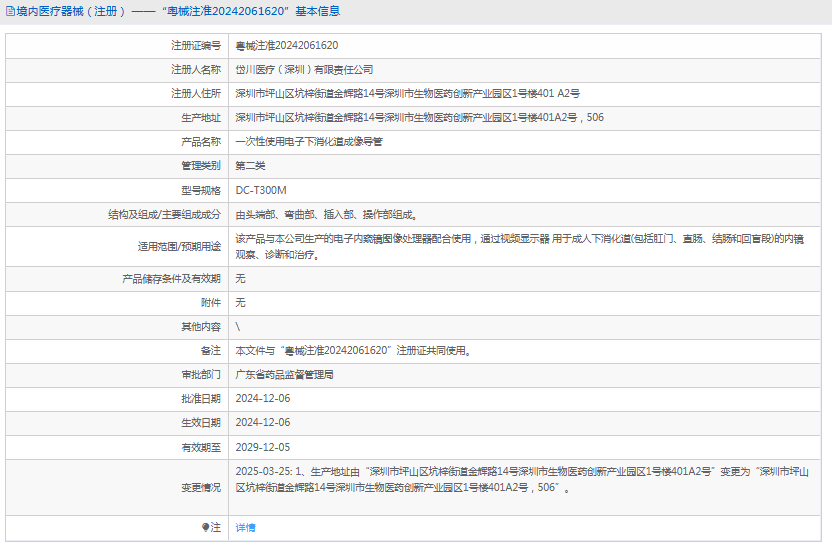
Task: Click the 管理类别 label
Action: [201, 165]
